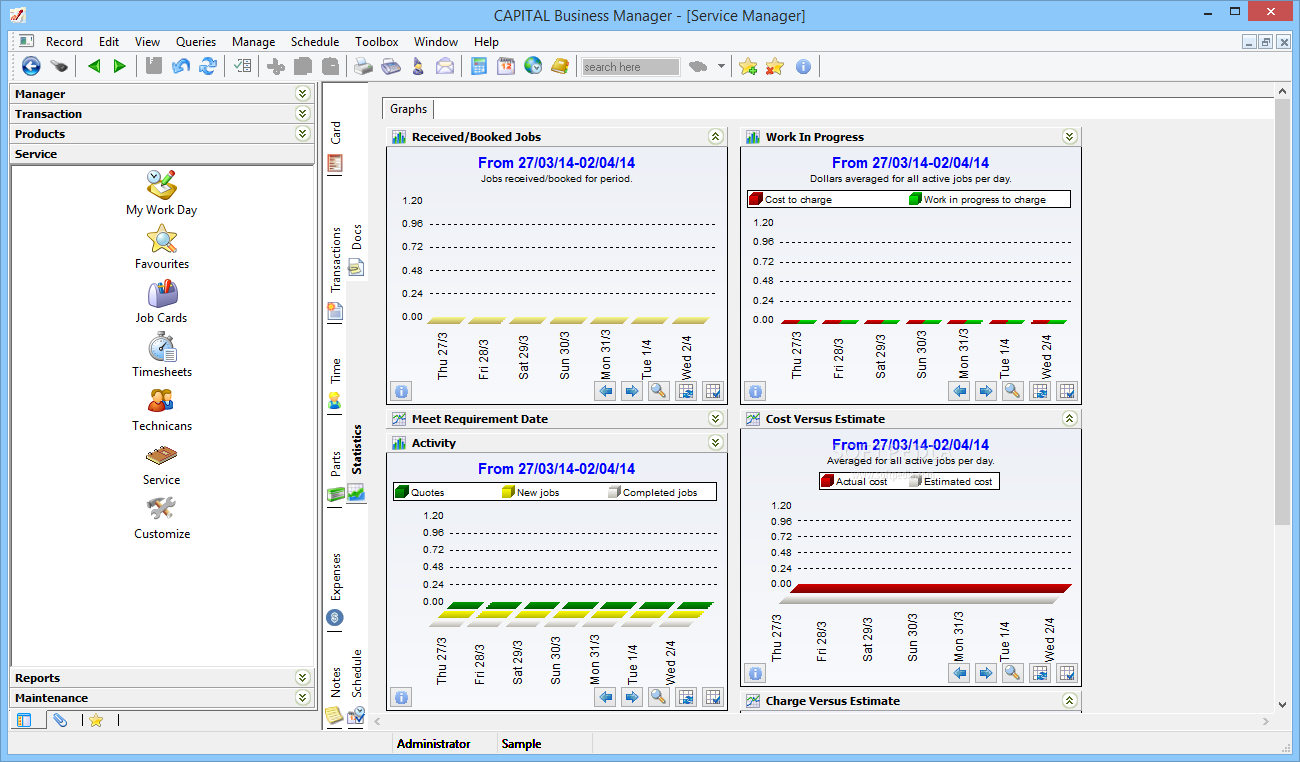Open Favourites in Service panel

pos(161,247)
